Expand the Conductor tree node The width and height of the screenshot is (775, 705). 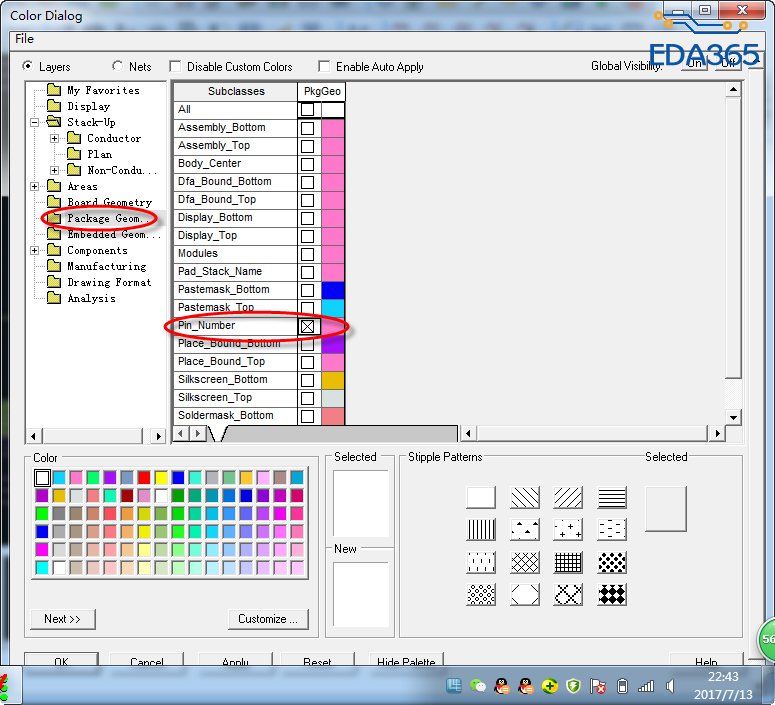[54, 138]
